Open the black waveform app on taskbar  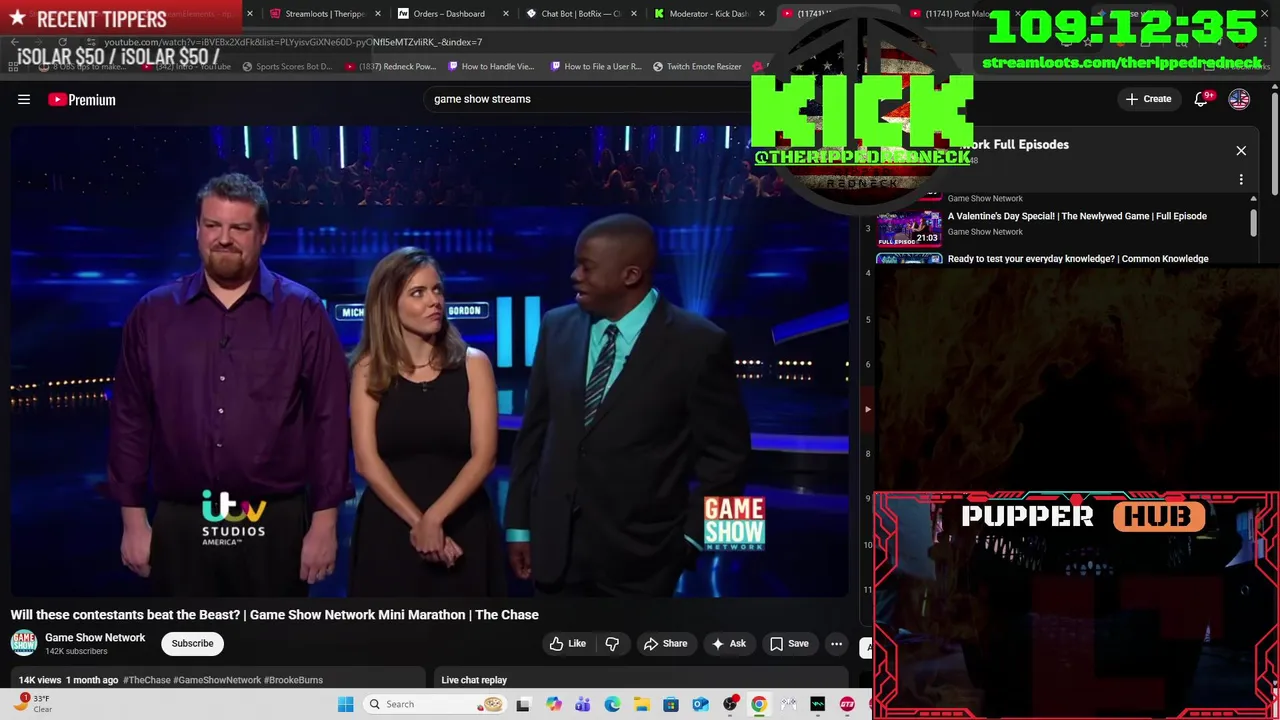pos(818,704)
